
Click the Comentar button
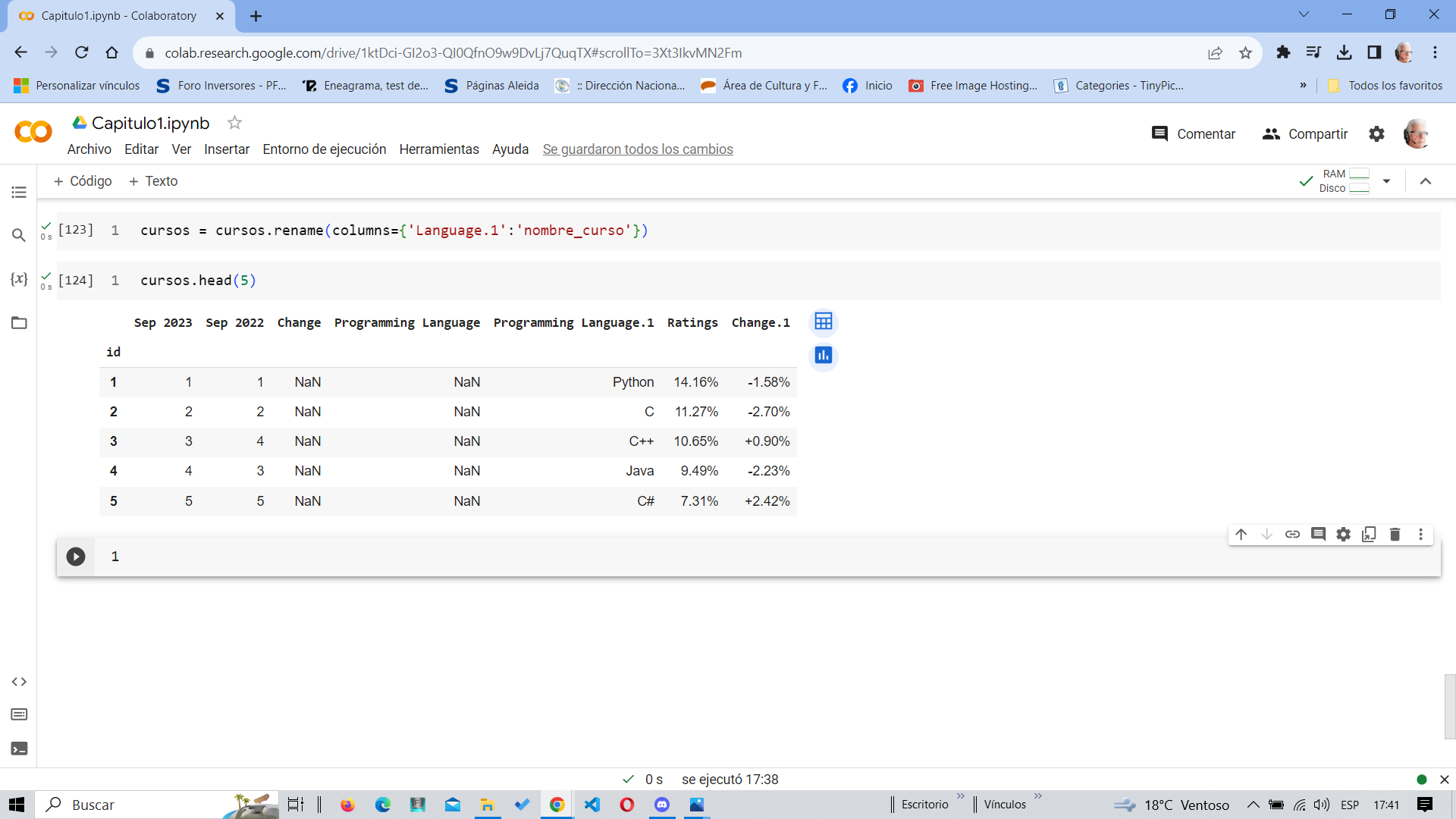(x=1194, y=134)
